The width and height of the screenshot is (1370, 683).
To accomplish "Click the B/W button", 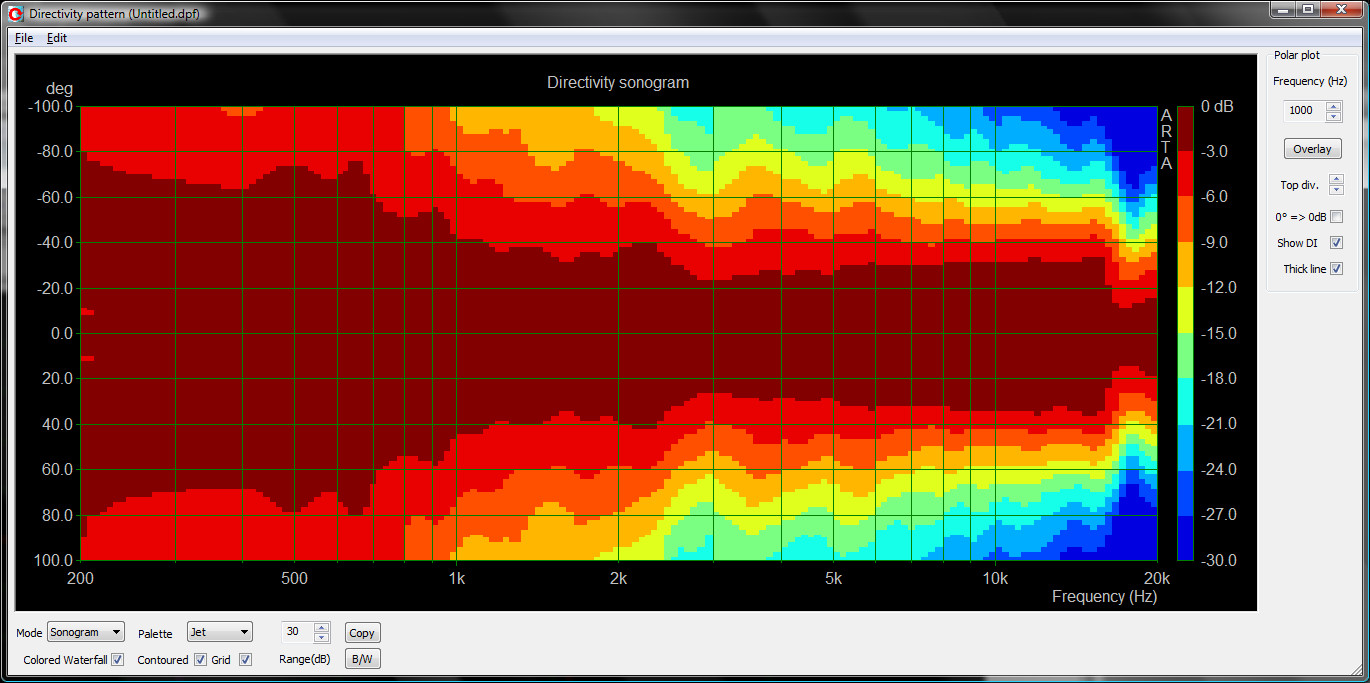I will 362,659.
